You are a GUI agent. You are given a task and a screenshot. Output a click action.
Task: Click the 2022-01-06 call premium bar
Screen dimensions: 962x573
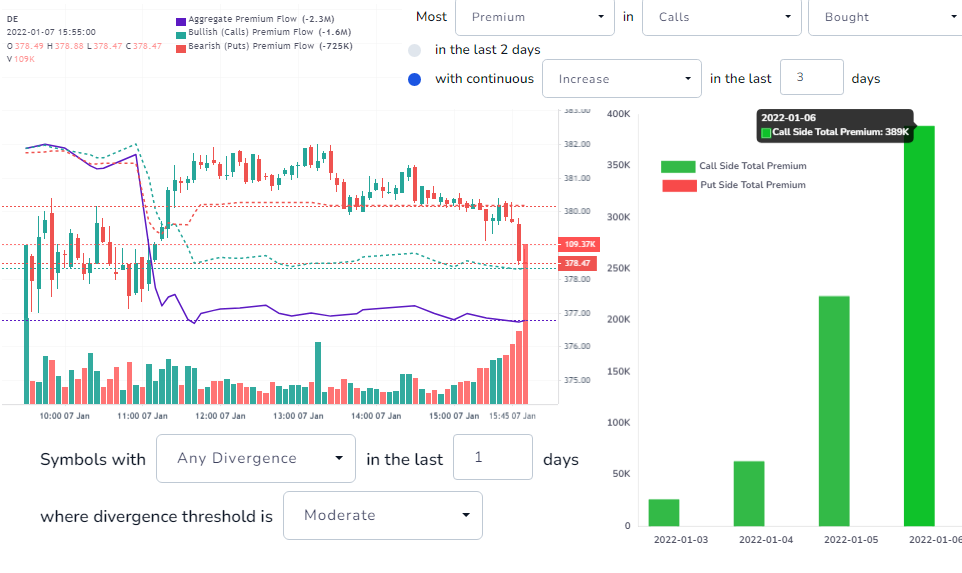click(x=919, y=326)
